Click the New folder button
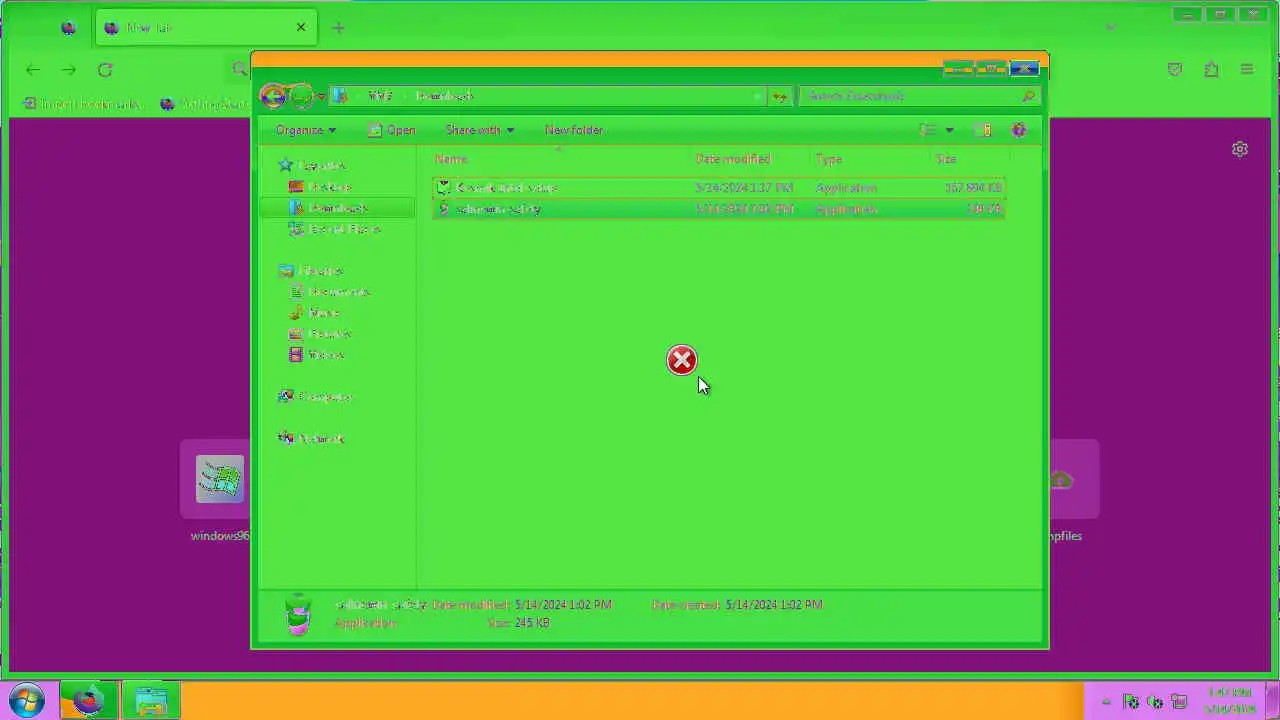 pos(574,130)
